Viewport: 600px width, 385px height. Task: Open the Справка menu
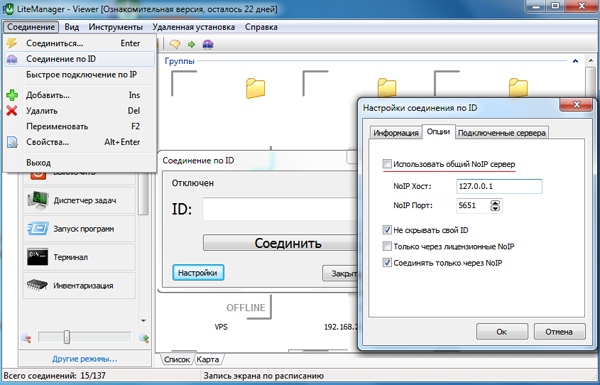pos(261,27)
